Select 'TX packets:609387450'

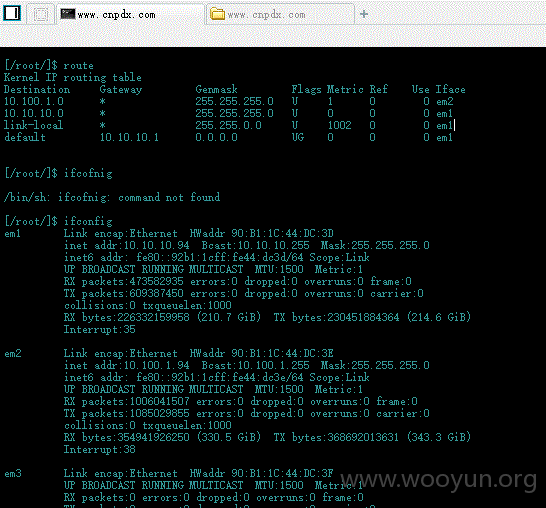tap(124, 294)
